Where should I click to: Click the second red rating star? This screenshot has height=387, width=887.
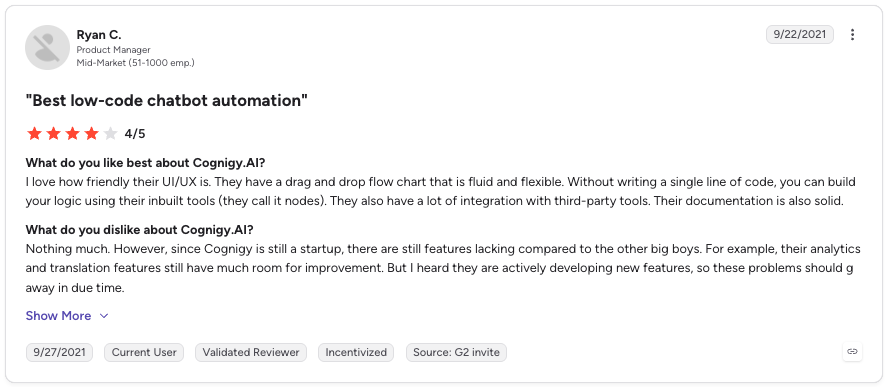(54, 134)
